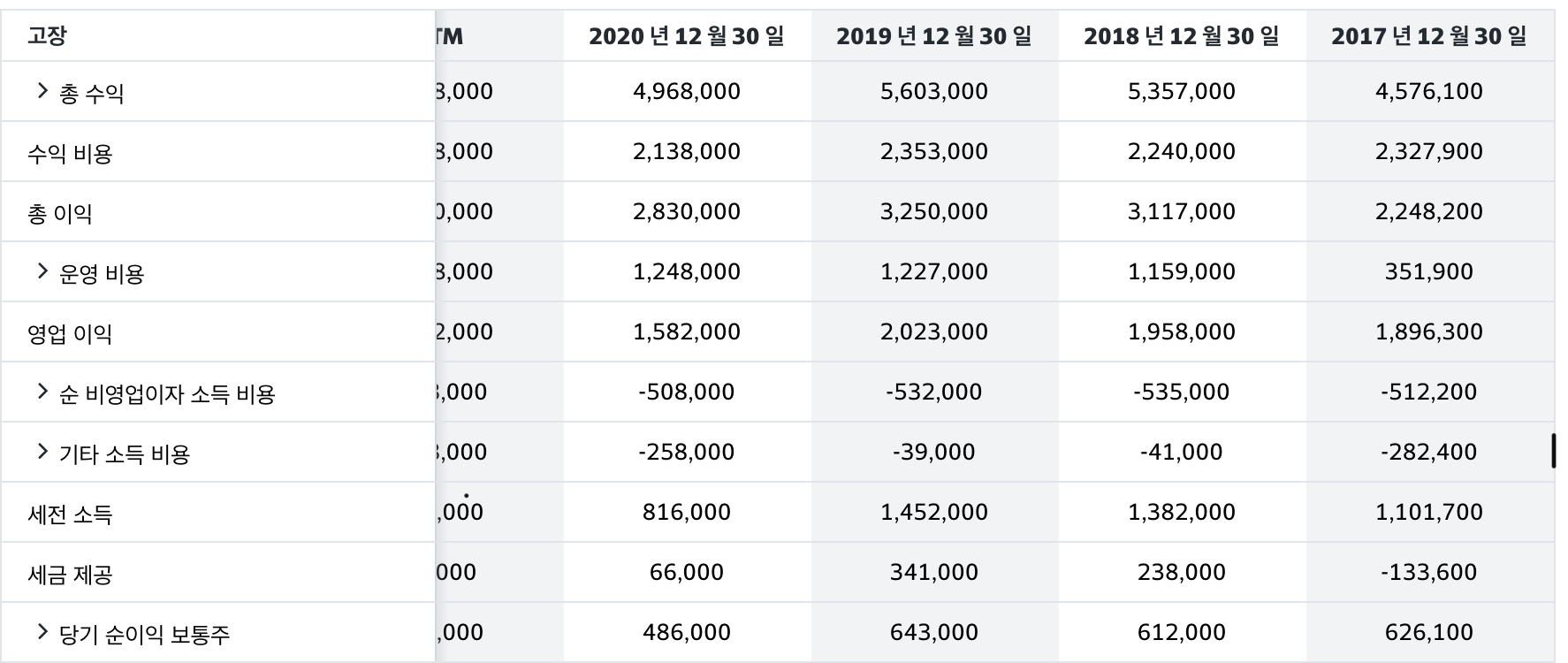The height and width of the screenshot is (663, 1568).
Task: Click the value 2,830,000
Action: tap(687, 211)
